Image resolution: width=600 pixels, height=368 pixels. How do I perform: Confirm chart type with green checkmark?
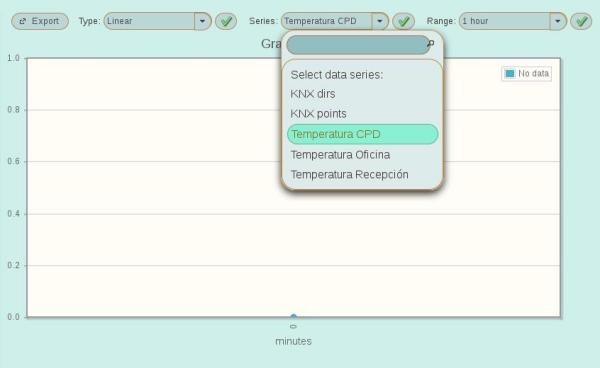[226, 21]
